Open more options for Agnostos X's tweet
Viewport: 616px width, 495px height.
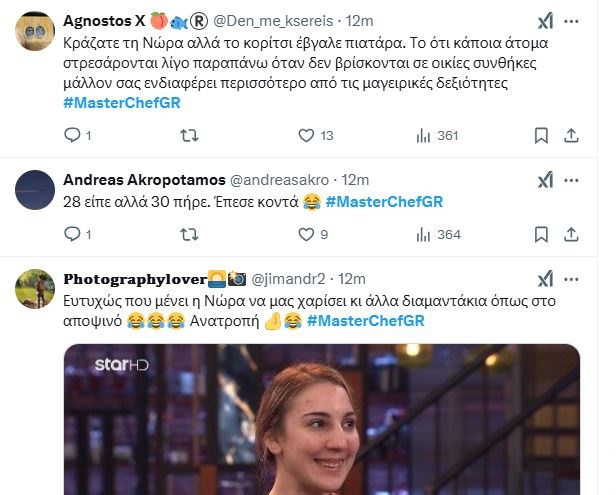point(571,21)
